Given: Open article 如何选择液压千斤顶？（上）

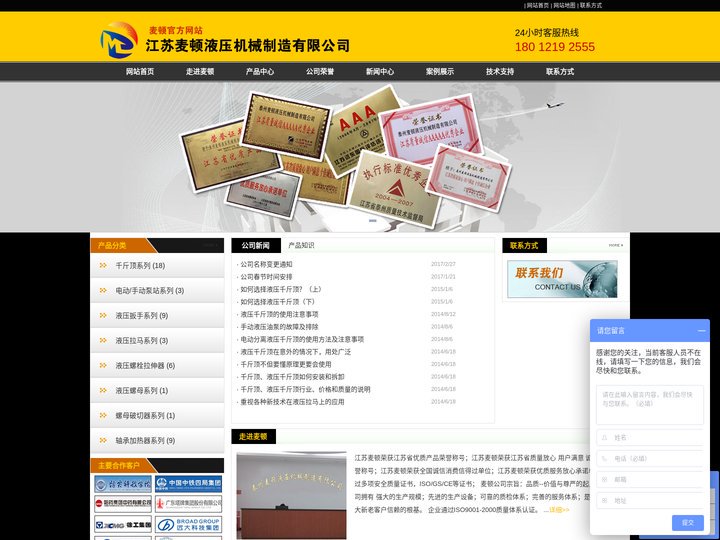Looking at the screenshot, I should pyautogui.click(x=281, y=289).
